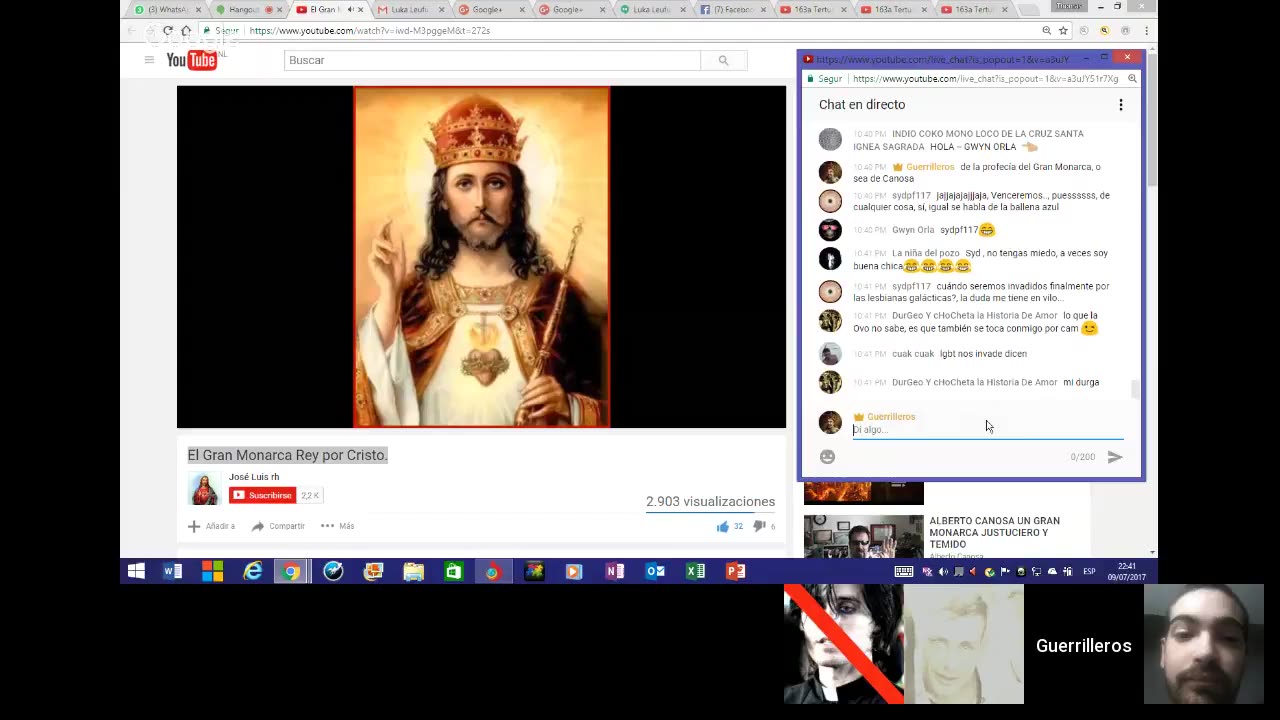The width and height of the screenshot is (1280, 720).
Task: Open OneNote from taskbar
Action: pyautogui.click(x=615, y=571)
